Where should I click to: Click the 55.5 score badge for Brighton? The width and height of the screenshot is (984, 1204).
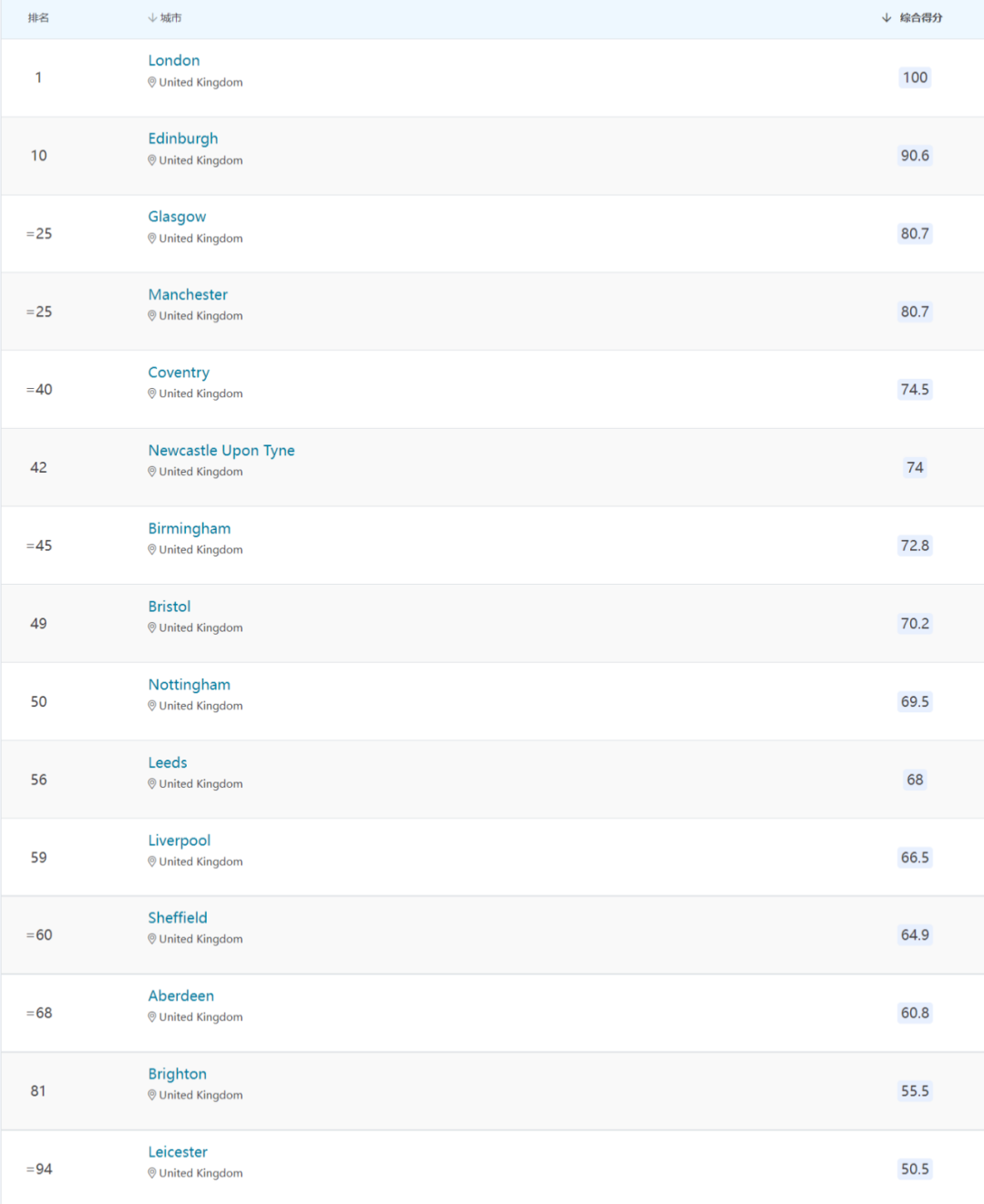[x=915, y=1091]
